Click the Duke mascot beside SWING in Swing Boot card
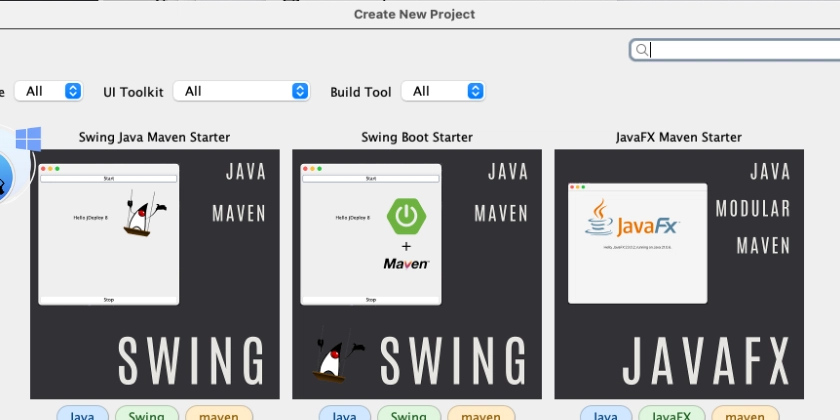Viewport: 840px width, 420px height. [x=338, y=355]
